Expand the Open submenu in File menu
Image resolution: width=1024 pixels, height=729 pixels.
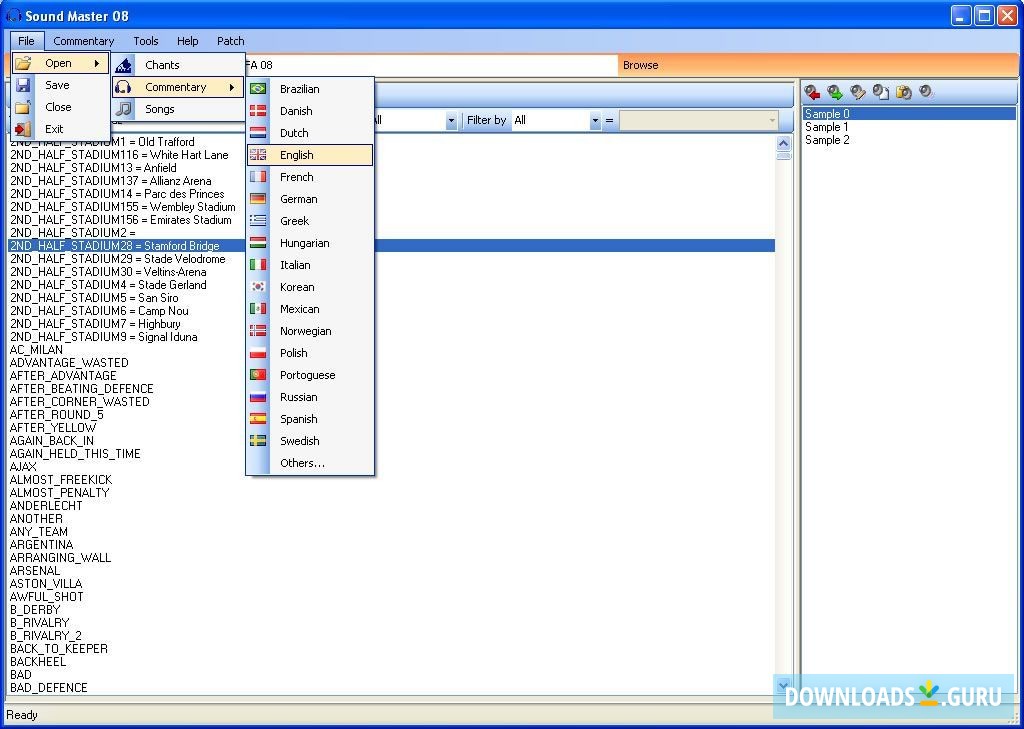pos(60,63)
